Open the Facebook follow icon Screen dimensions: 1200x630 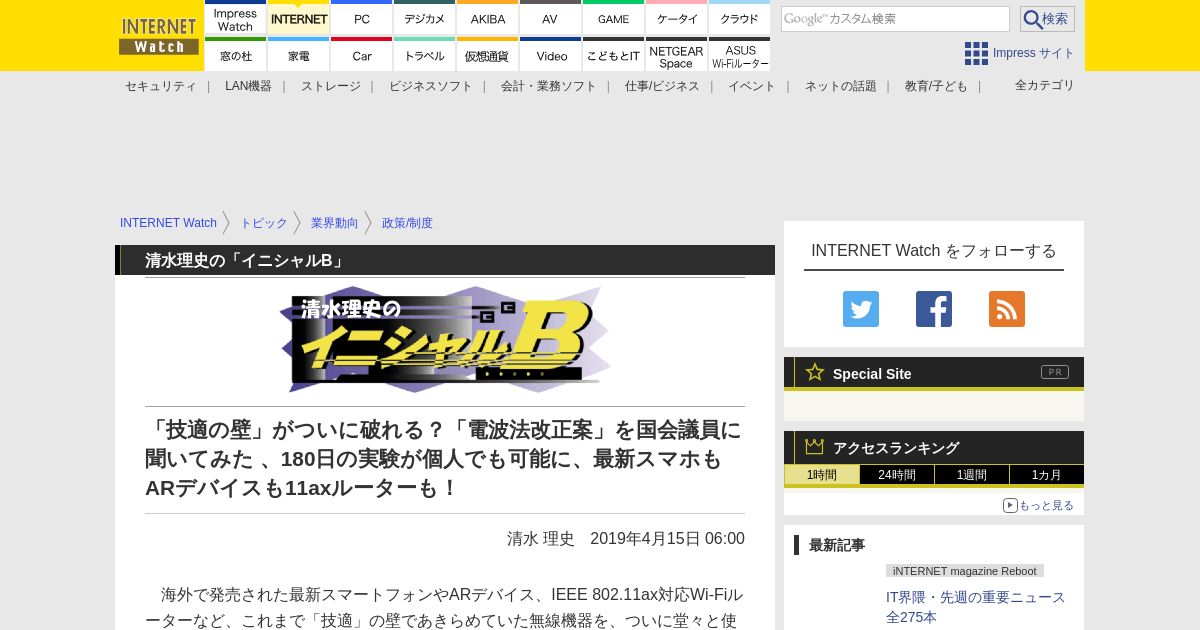tap(934, 309)
